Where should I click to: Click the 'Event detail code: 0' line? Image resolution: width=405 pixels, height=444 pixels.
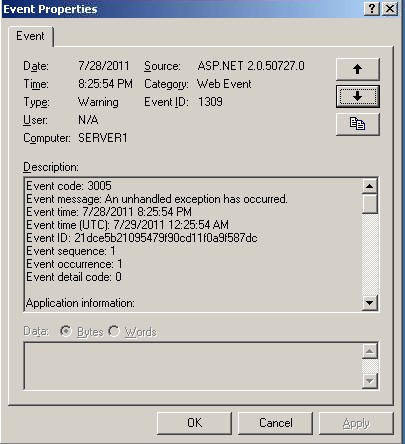coord(74,277)
